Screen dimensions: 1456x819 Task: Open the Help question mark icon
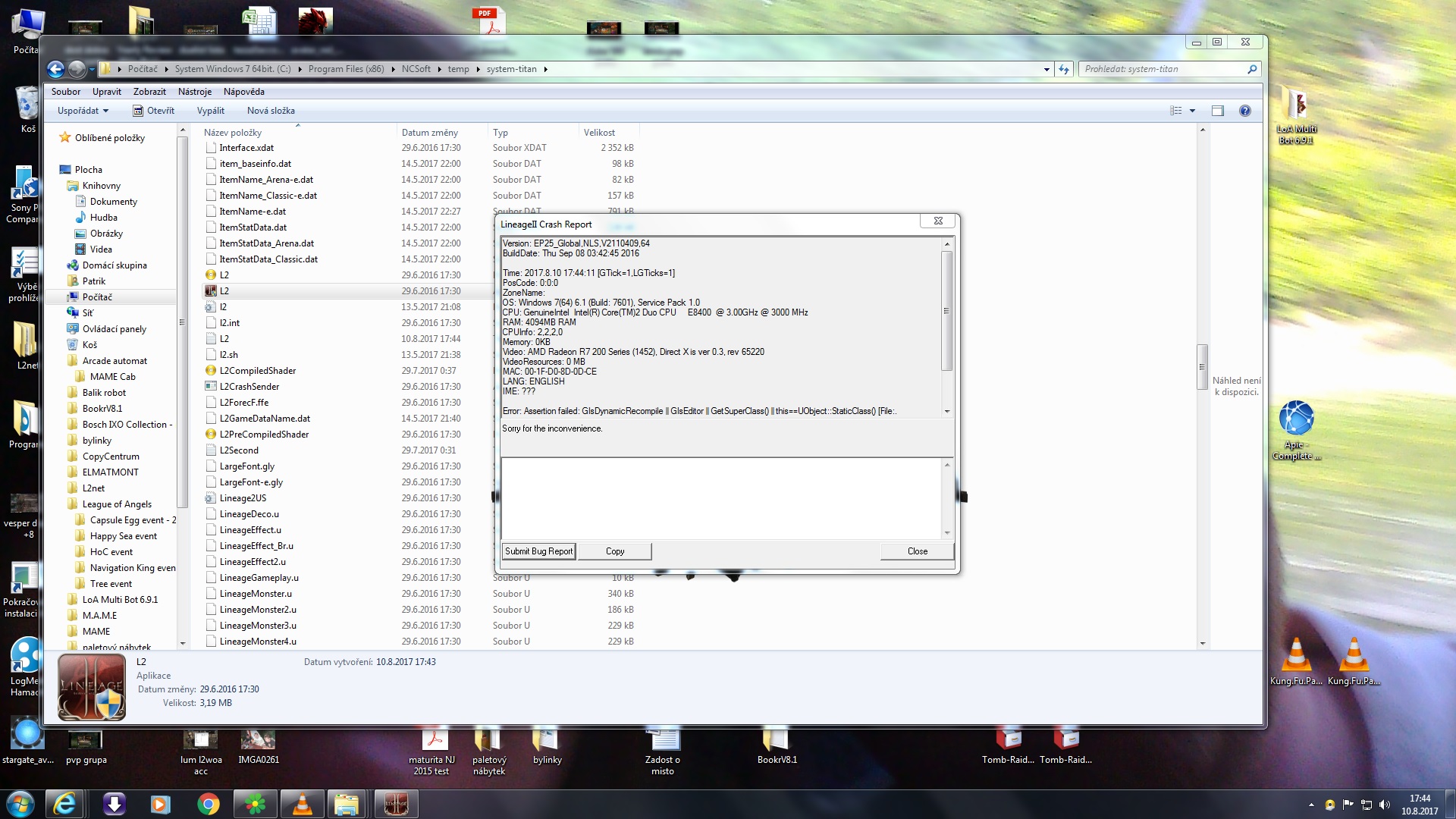[x=1244, y=111]
